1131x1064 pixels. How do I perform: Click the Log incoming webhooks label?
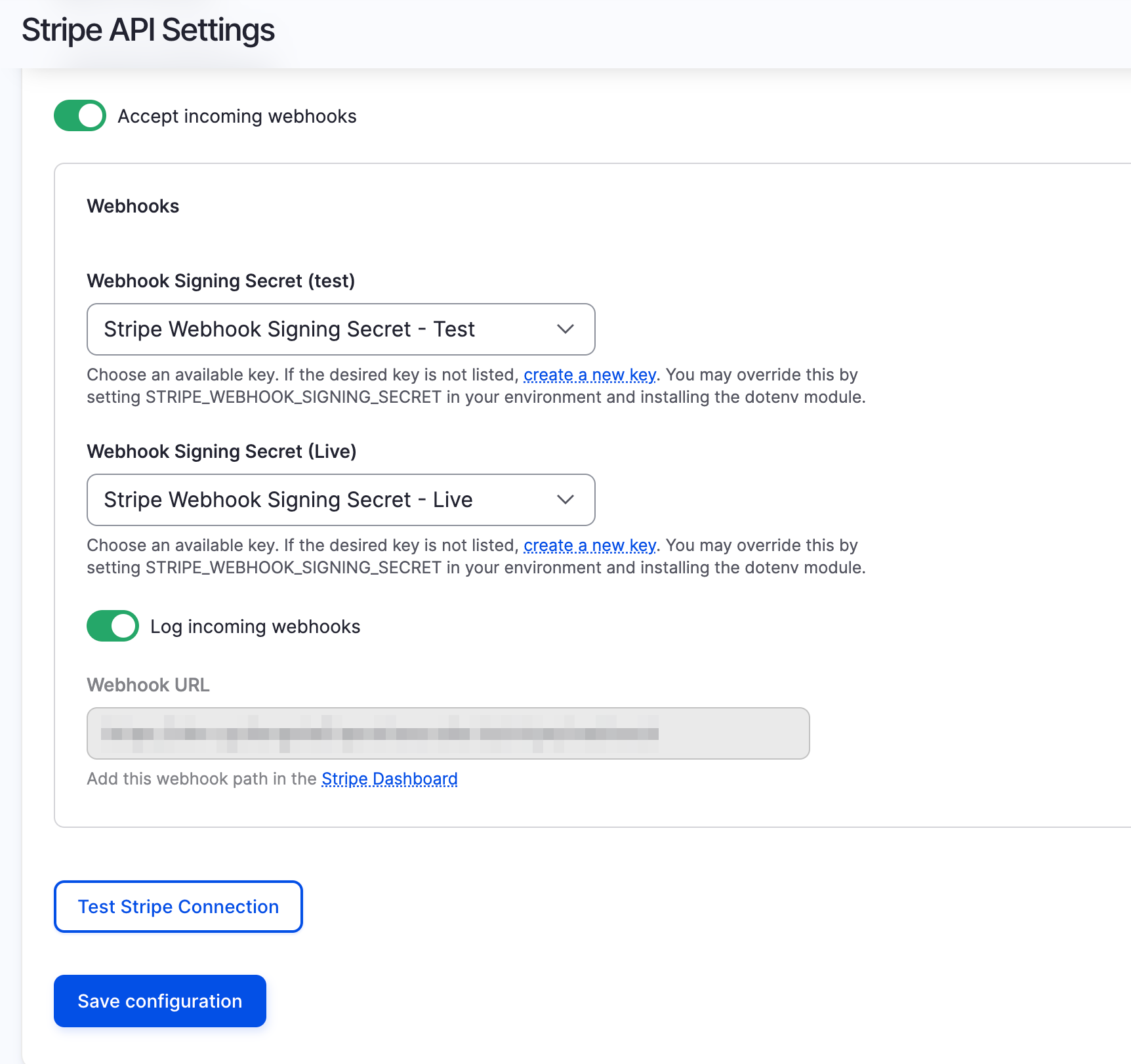point(256,626)
